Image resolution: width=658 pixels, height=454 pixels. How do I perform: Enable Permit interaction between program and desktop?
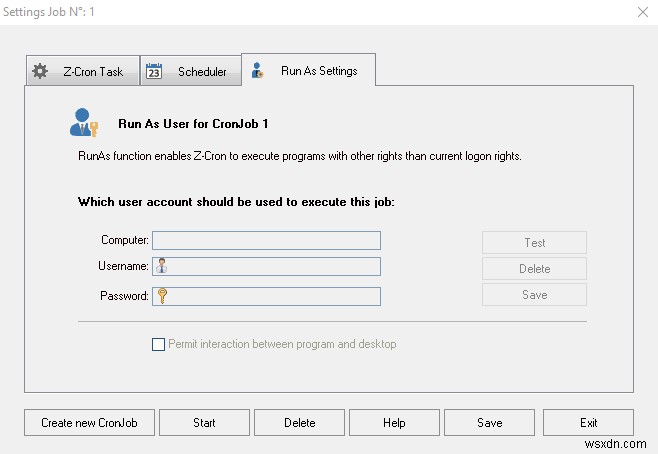coord(158,344)
